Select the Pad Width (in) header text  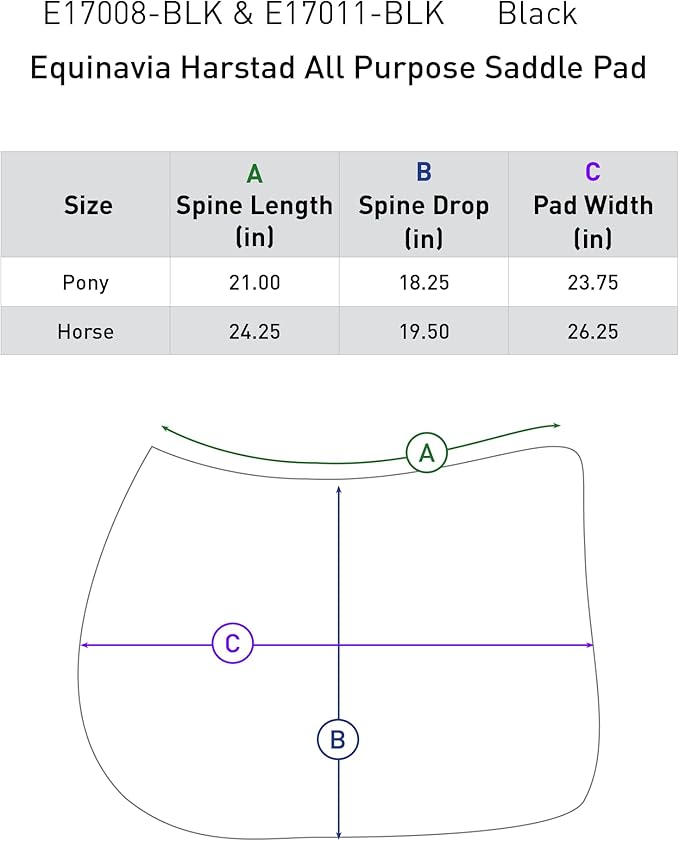click(592, 221)
